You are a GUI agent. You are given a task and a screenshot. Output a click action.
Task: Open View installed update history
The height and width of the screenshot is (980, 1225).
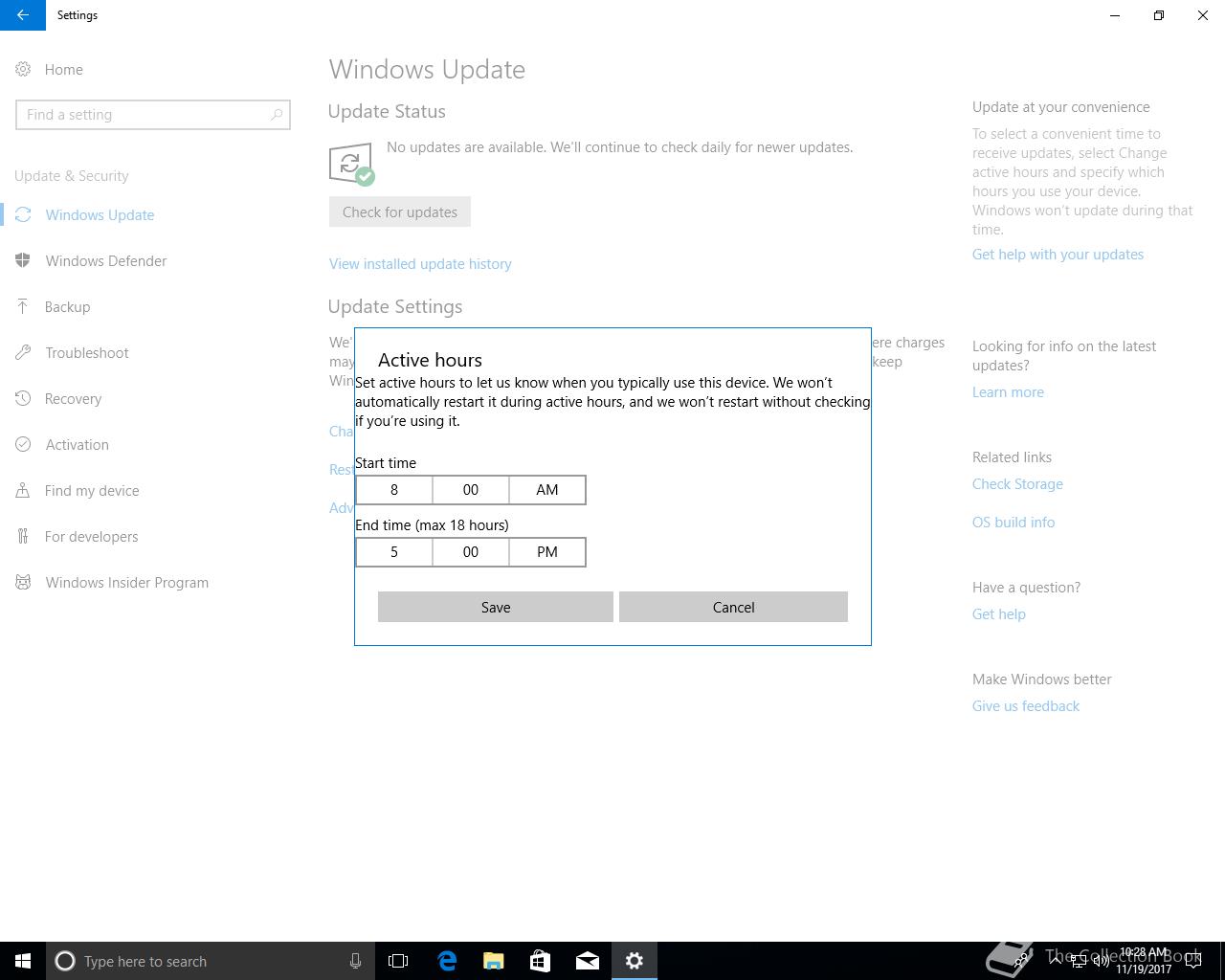tap(420, 264)
